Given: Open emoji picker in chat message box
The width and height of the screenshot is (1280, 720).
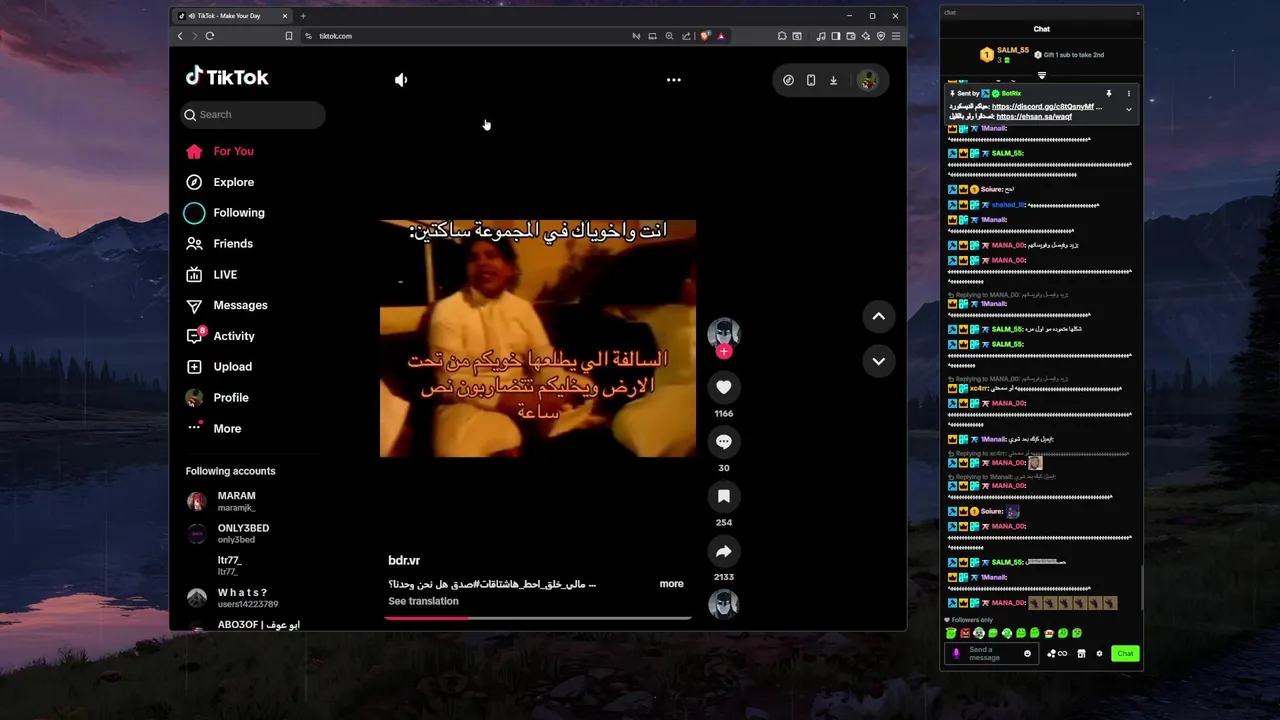Looking at the screenshot, I should pyautogui.click(x=1027, y=654).
